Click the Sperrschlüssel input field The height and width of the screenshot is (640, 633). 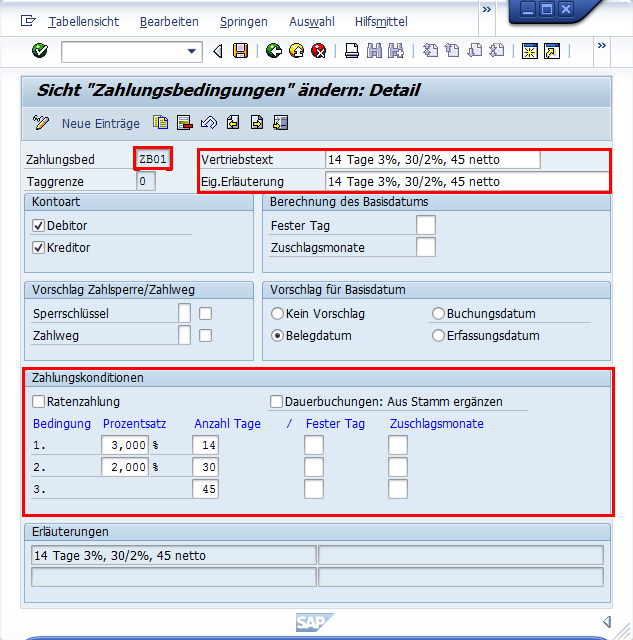tap(184, 313)
